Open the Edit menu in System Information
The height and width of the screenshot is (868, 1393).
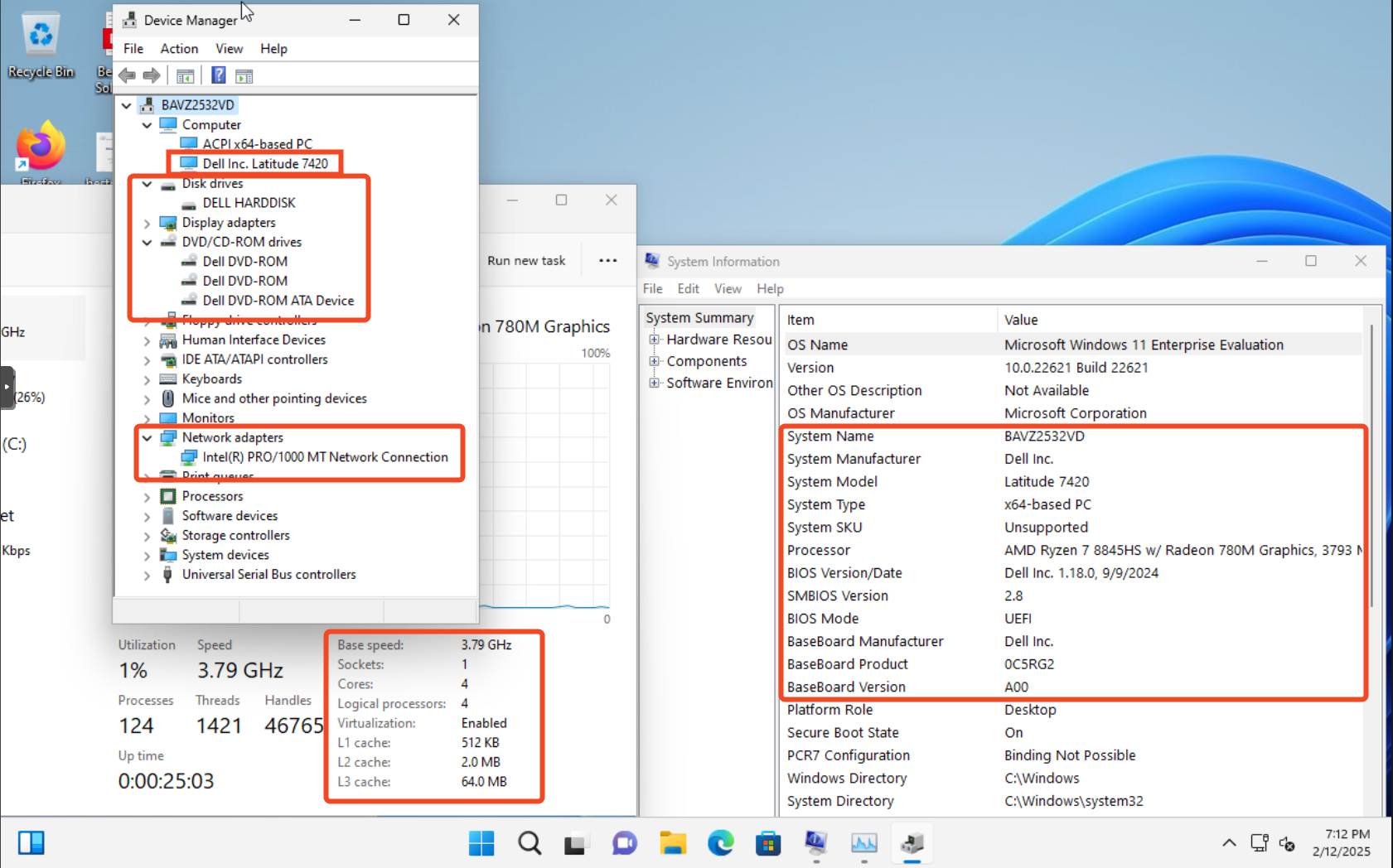(688, 288)
